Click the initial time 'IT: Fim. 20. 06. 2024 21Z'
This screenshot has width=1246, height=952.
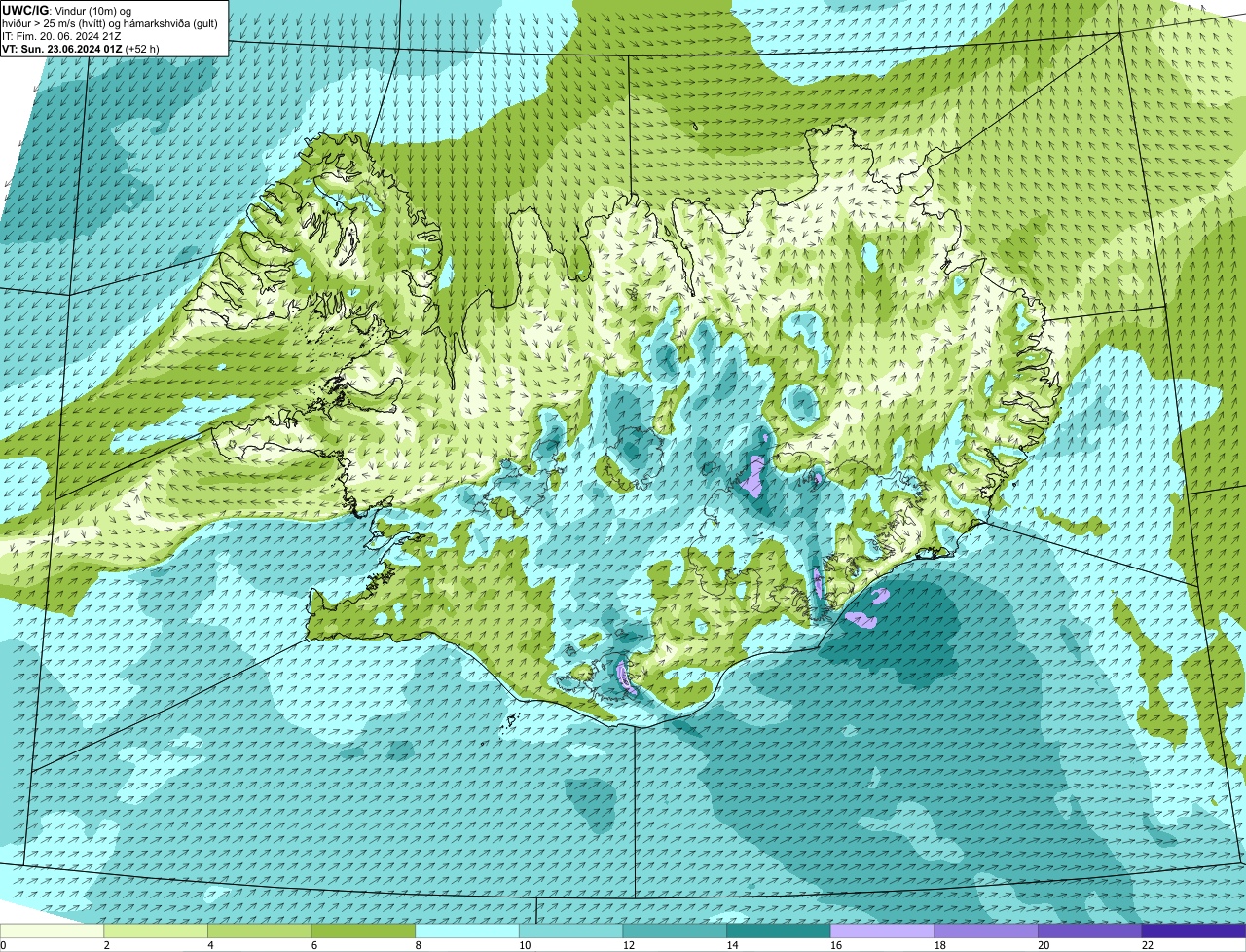[61, 36]
